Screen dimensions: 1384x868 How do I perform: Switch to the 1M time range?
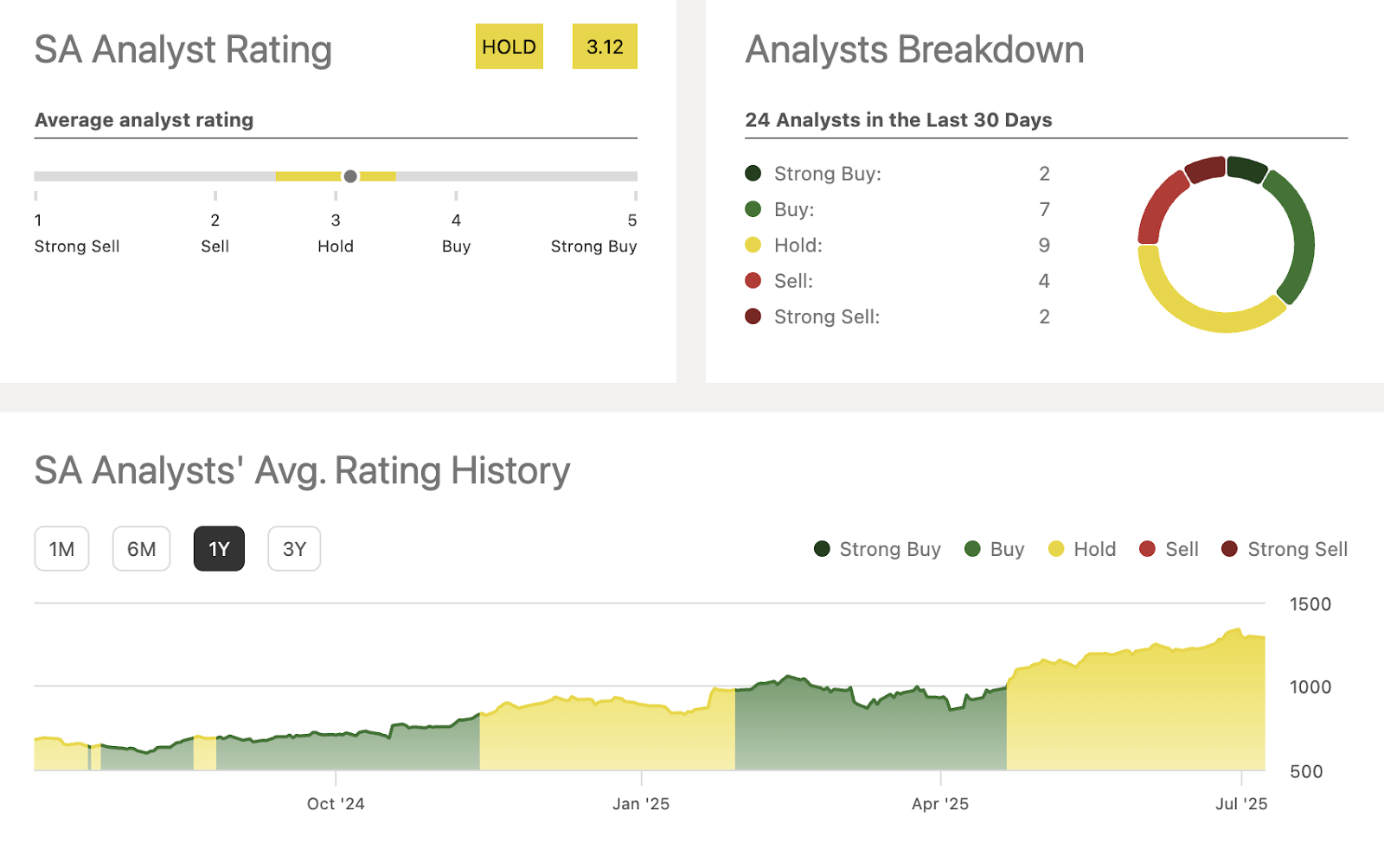pos(61,548)
